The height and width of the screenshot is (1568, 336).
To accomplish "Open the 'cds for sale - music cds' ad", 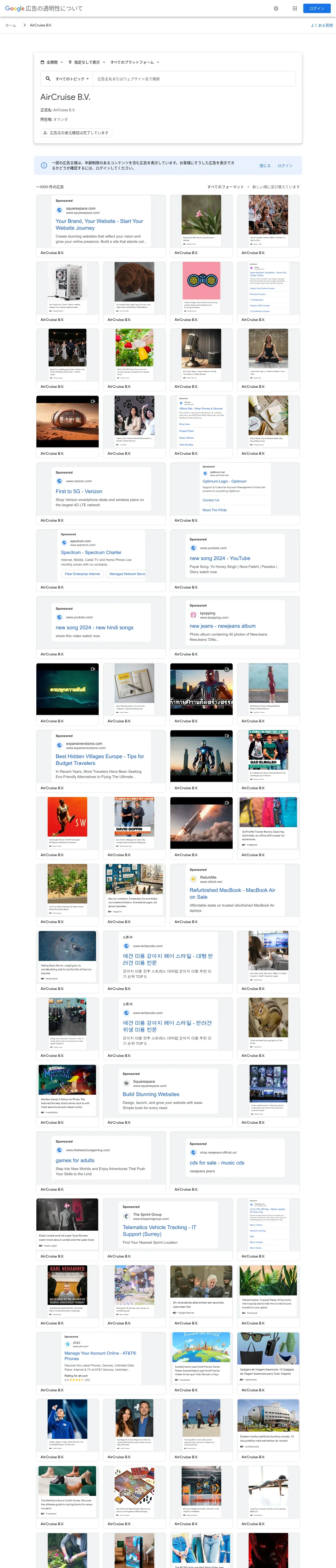I will [x=235, y=1163].
